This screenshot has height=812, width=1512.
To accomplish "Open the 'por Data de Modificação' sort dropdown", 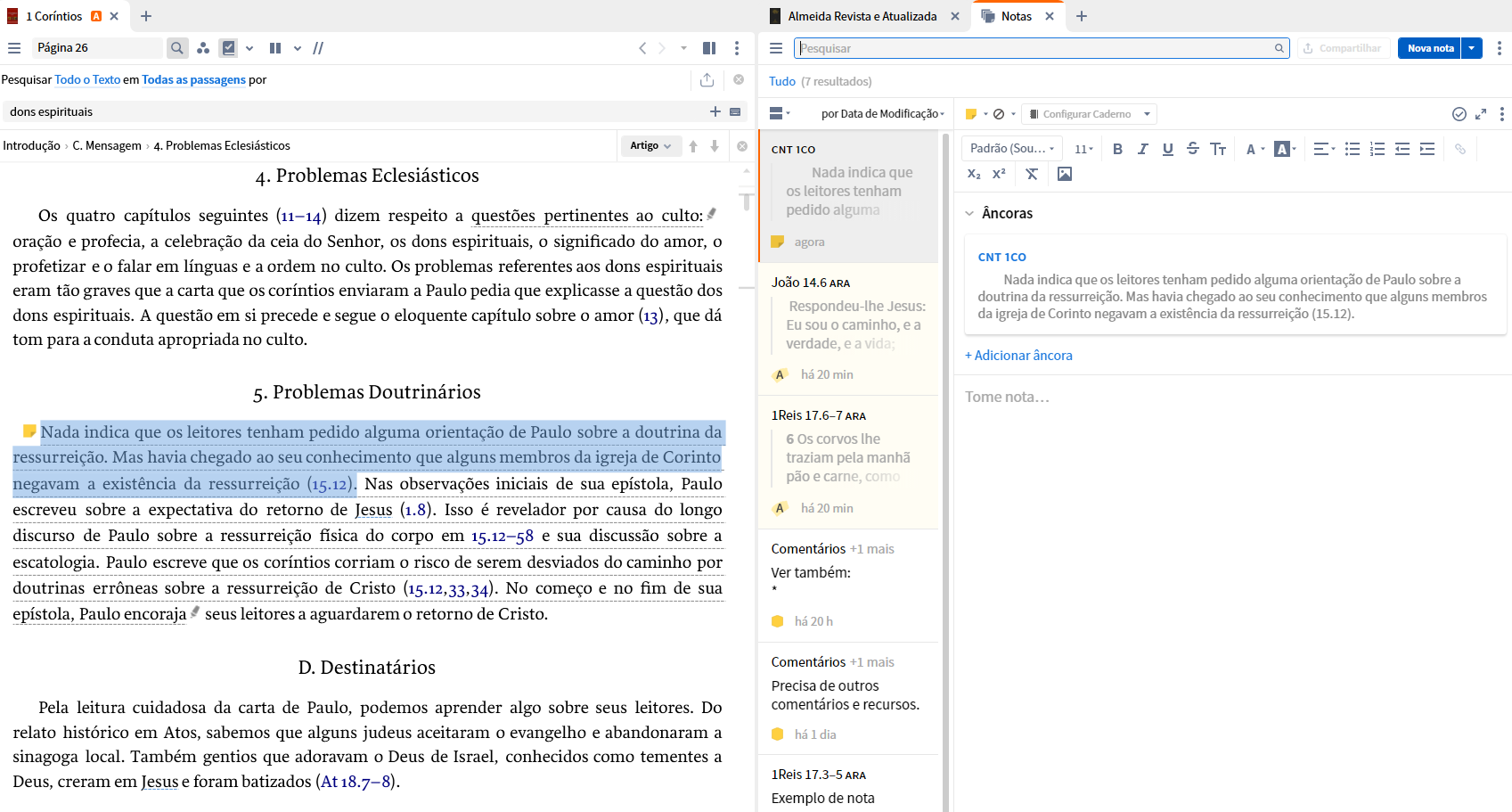I will point(882,113).
